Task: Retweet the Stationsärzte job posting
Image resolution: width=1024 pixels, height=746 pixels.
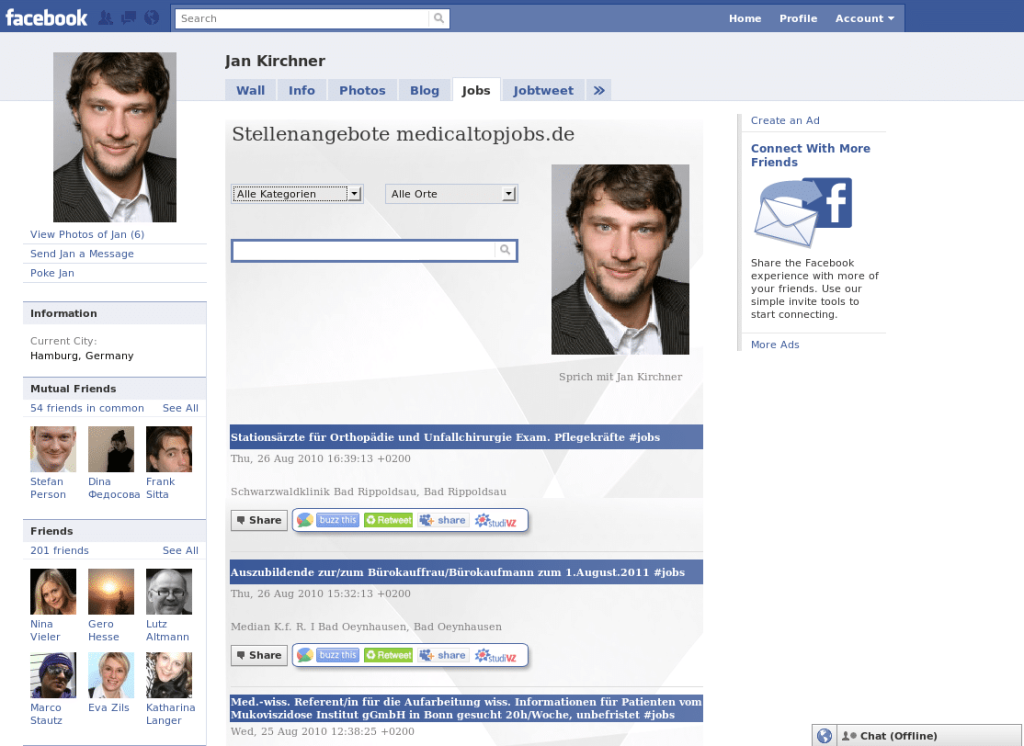Action: pos(389,520)
